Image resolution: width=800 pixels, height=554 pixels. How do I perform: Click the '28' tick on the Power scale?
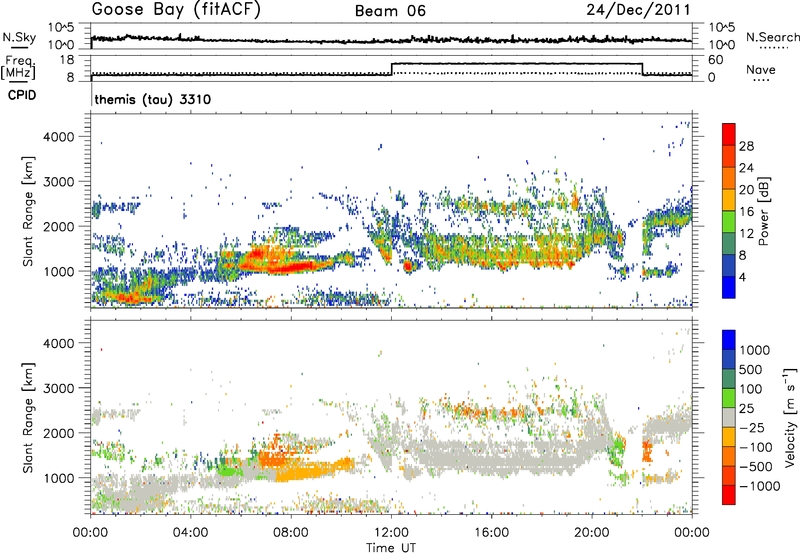coord(746,146)
